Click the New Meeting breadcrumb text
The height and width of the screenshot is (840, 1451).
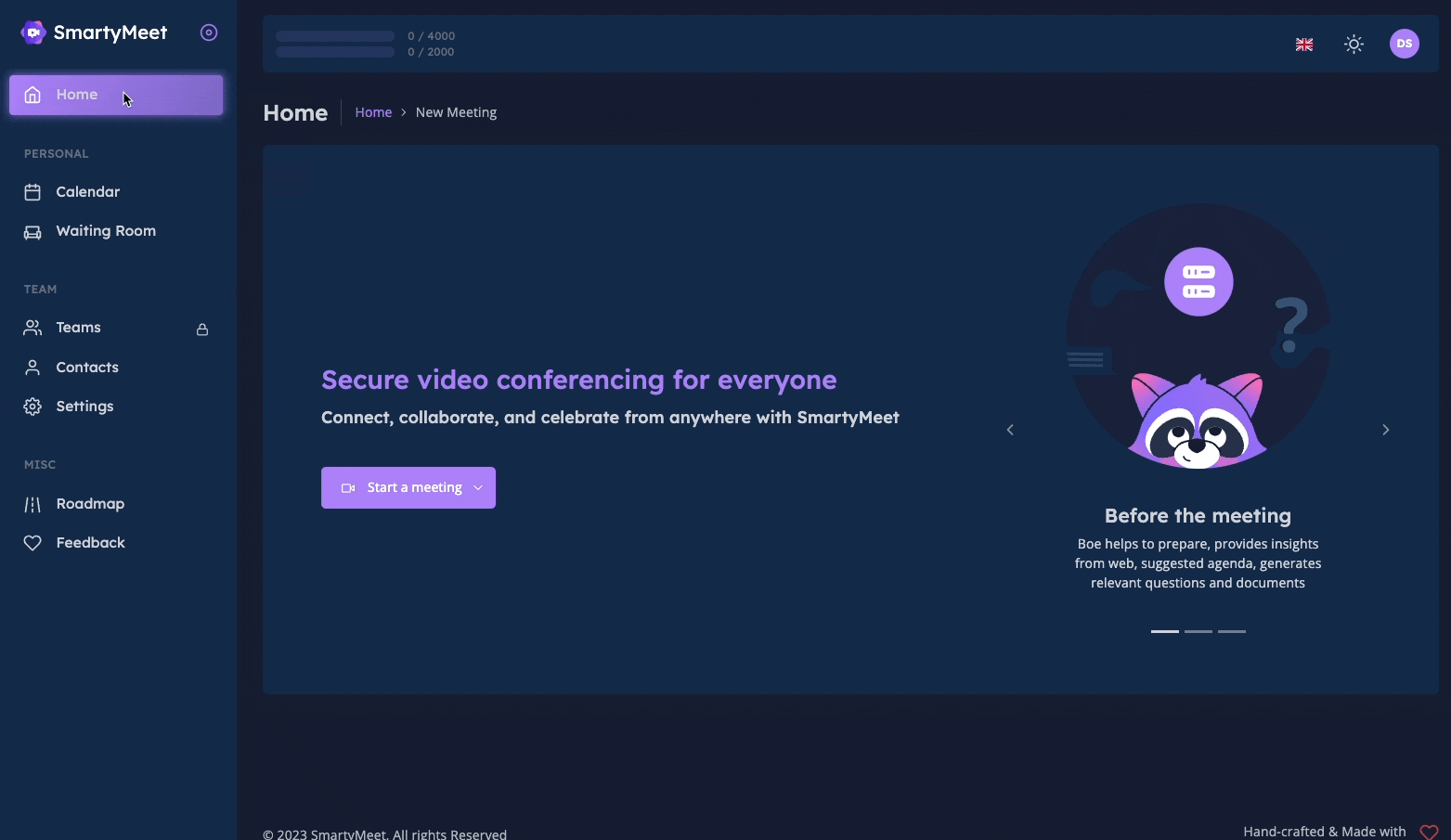[456, 112]
